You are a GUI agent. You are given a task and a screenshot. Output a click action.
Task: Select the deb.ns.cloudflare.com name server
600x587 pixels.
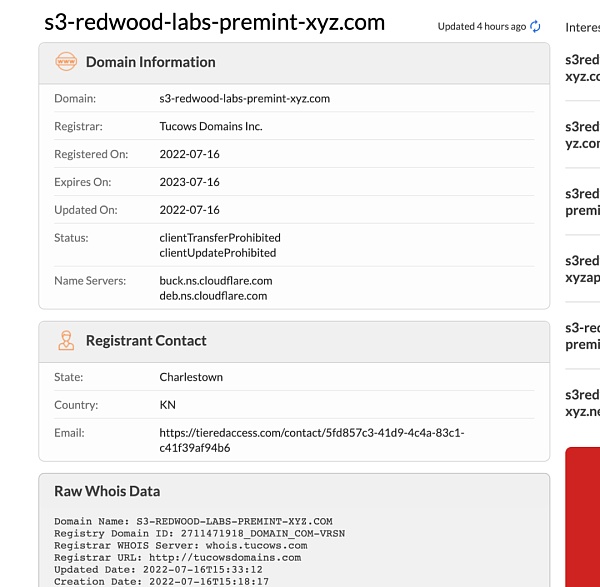[x=213, y=296]
